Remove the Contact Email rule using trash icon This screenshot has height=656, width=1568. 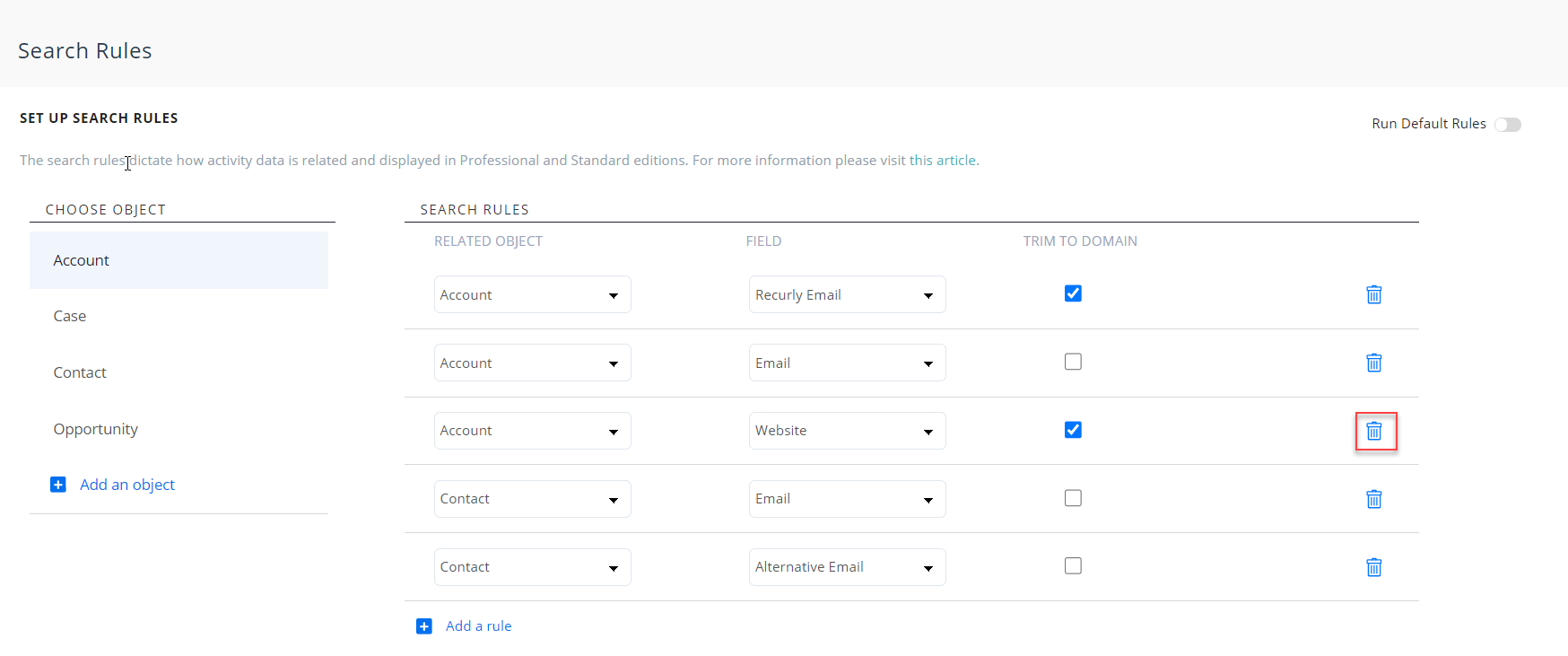[x=1373, y=499]
